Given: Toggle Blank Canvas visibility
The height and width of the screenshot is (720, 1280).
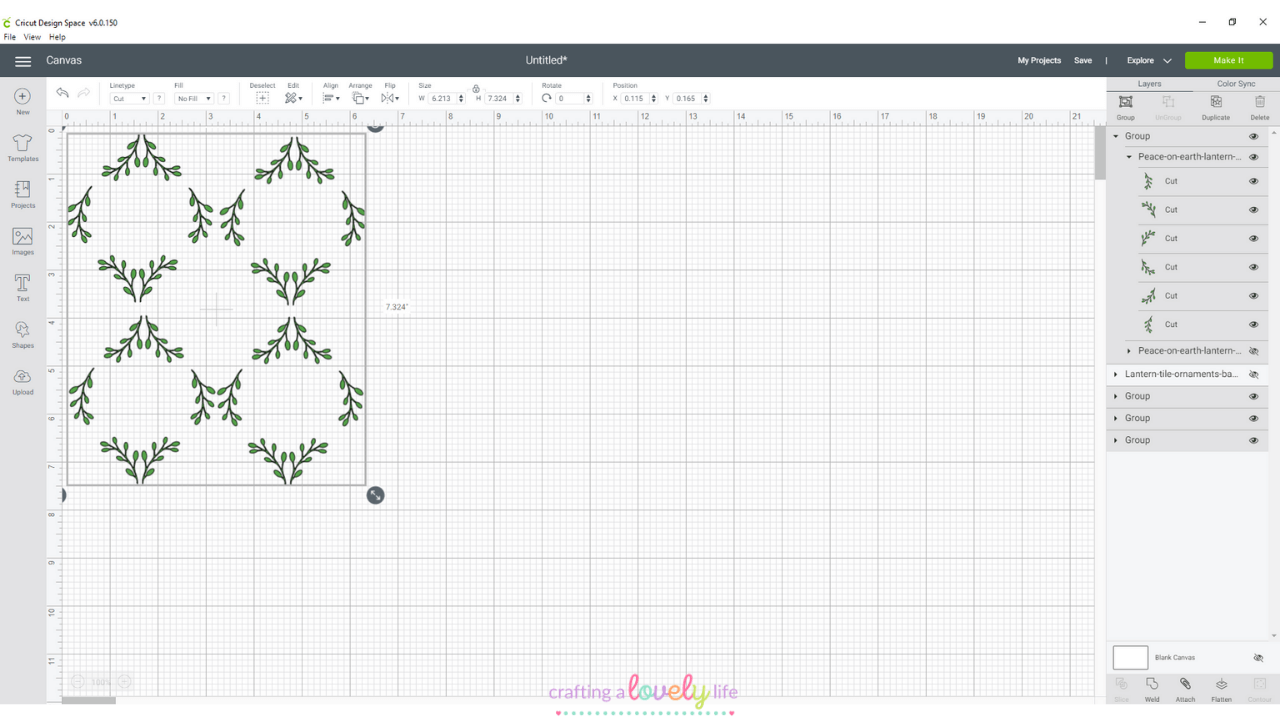Looking at the screenshot, I should pyautogui.click(x=1258, y=658).
